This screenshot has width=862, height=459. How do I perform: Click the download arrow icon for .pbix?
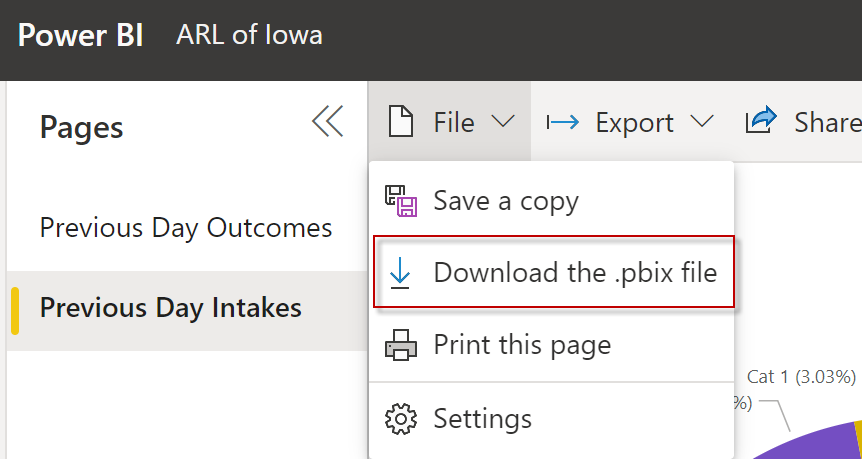400,273
